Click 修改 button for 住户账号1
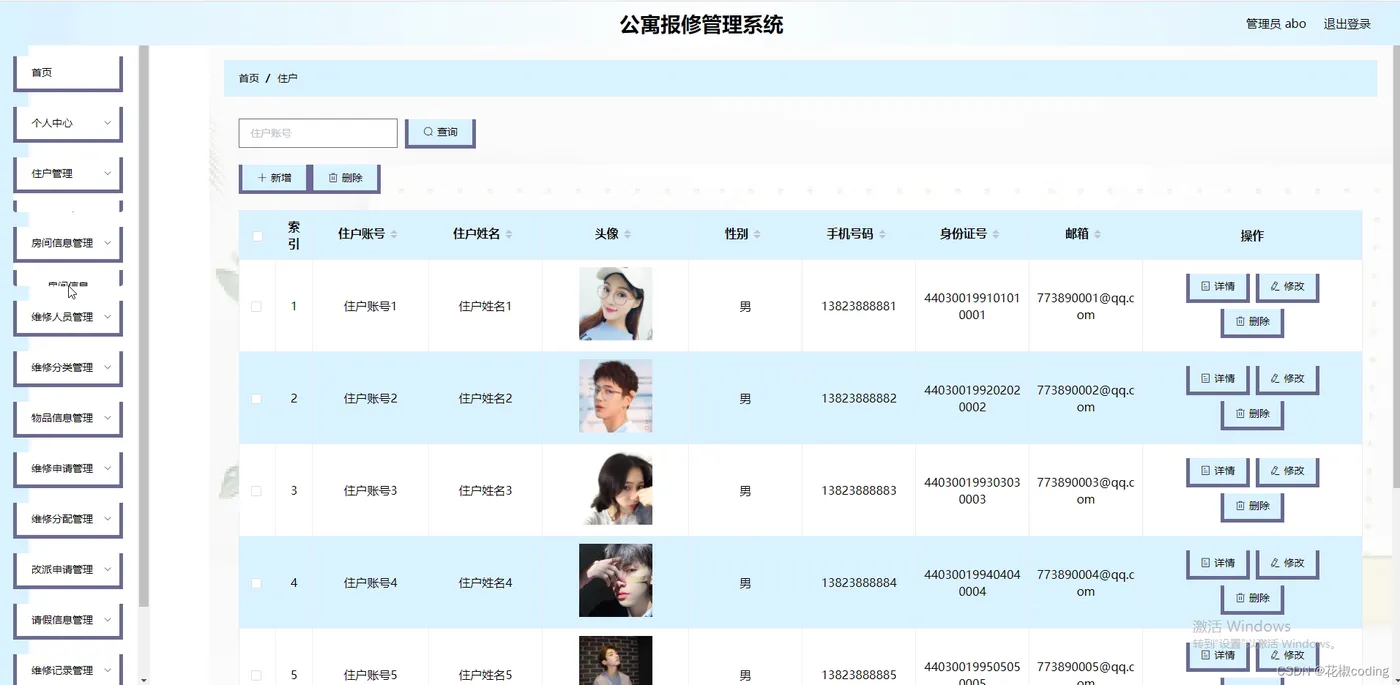1400x685 pixels. point(1287,287)
